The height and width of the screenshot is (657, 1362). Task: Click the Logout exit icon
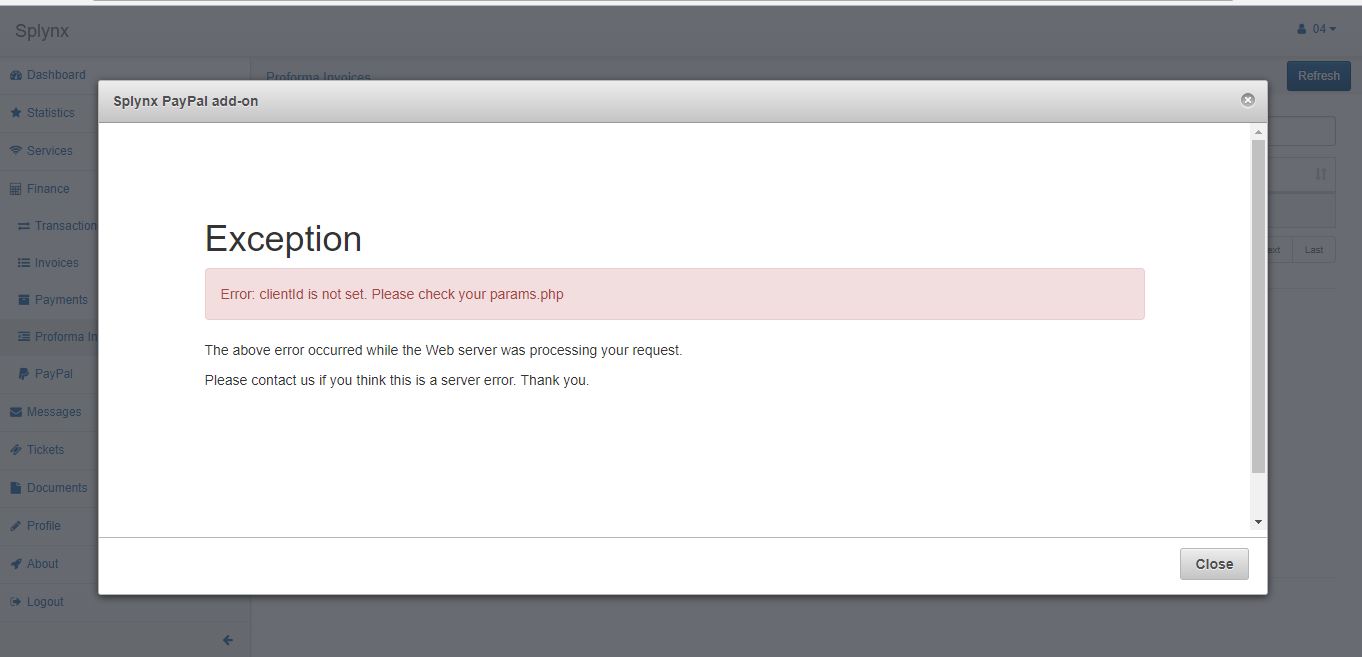point(16,602)
